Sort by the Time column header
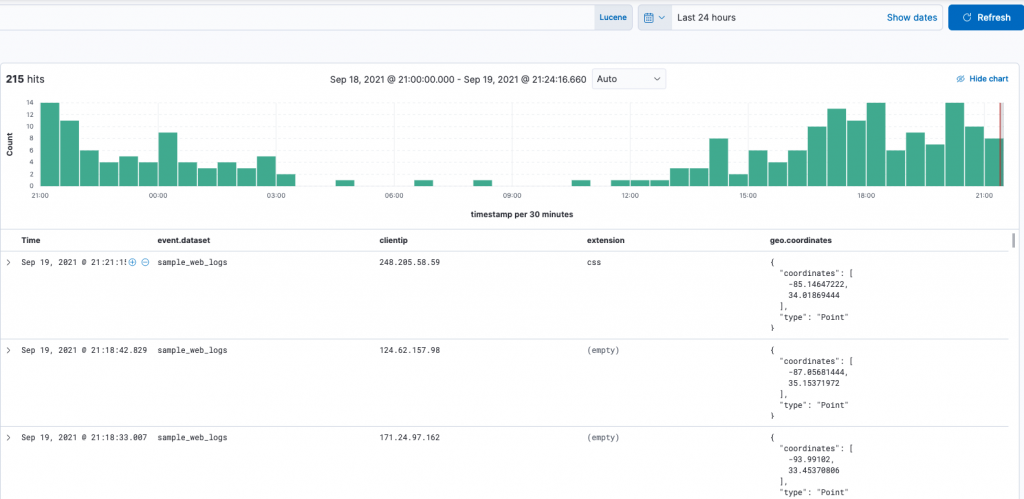 coord(31,240)
